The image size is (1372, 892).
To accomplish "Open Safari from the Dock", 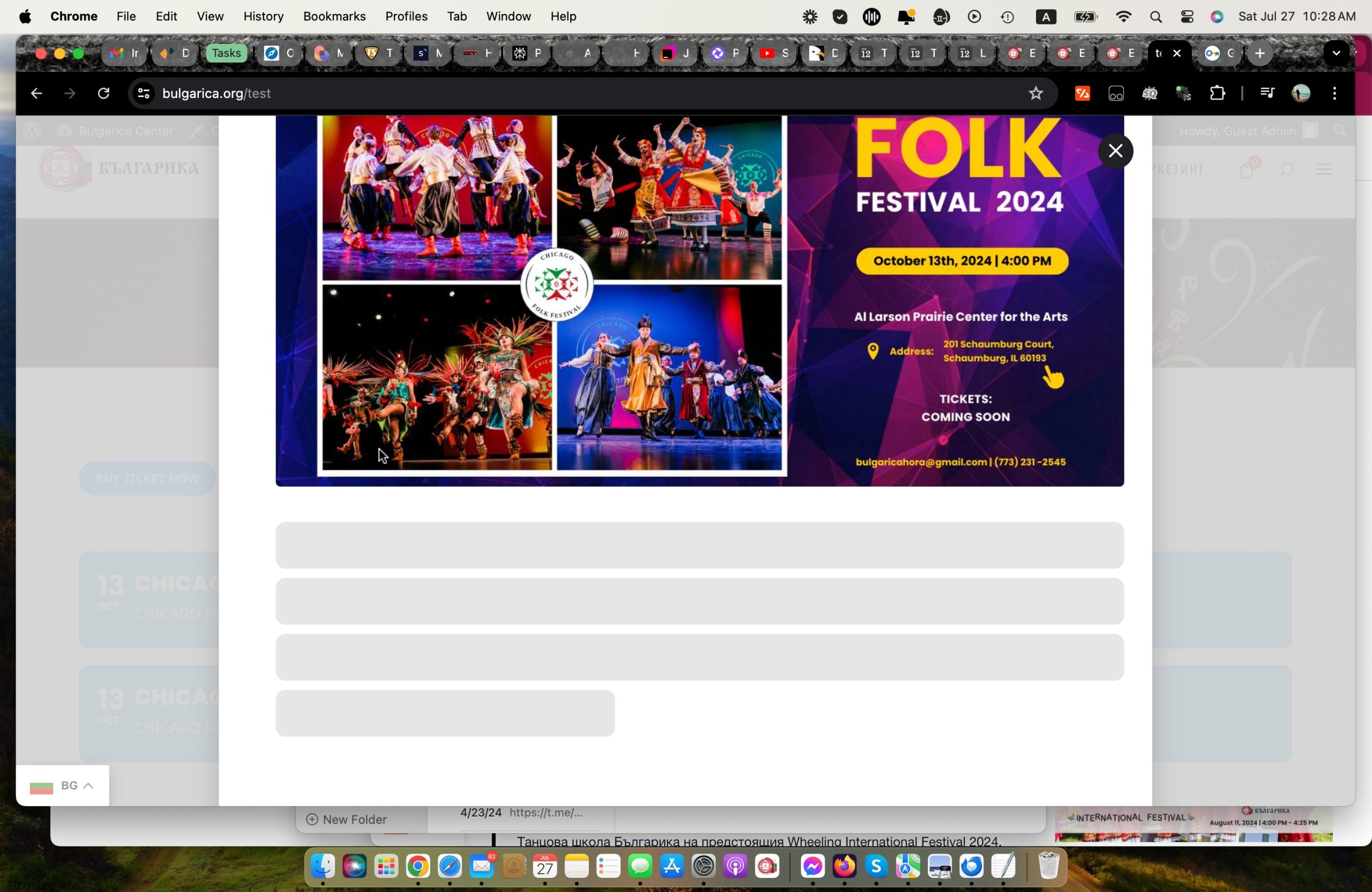I will (450, 866).
